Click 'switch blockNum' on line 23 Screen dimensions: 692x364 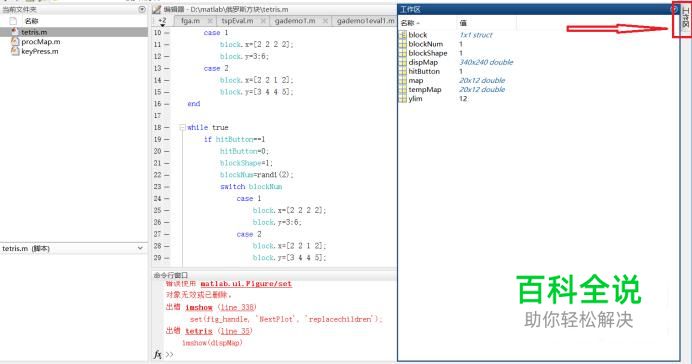[251, 187]
